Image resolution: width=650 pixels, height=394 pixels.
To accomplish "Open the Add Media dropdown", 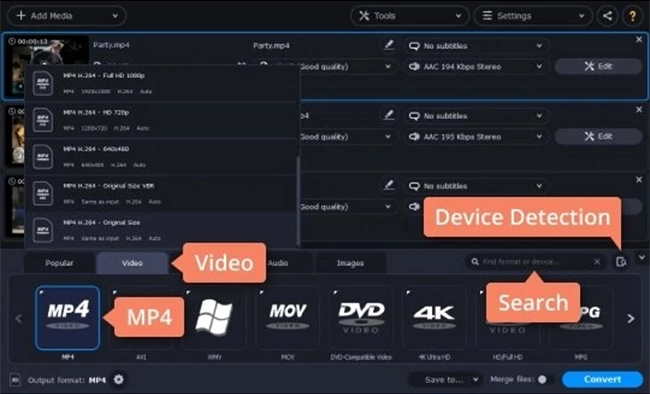I will (x=66, y=16).
